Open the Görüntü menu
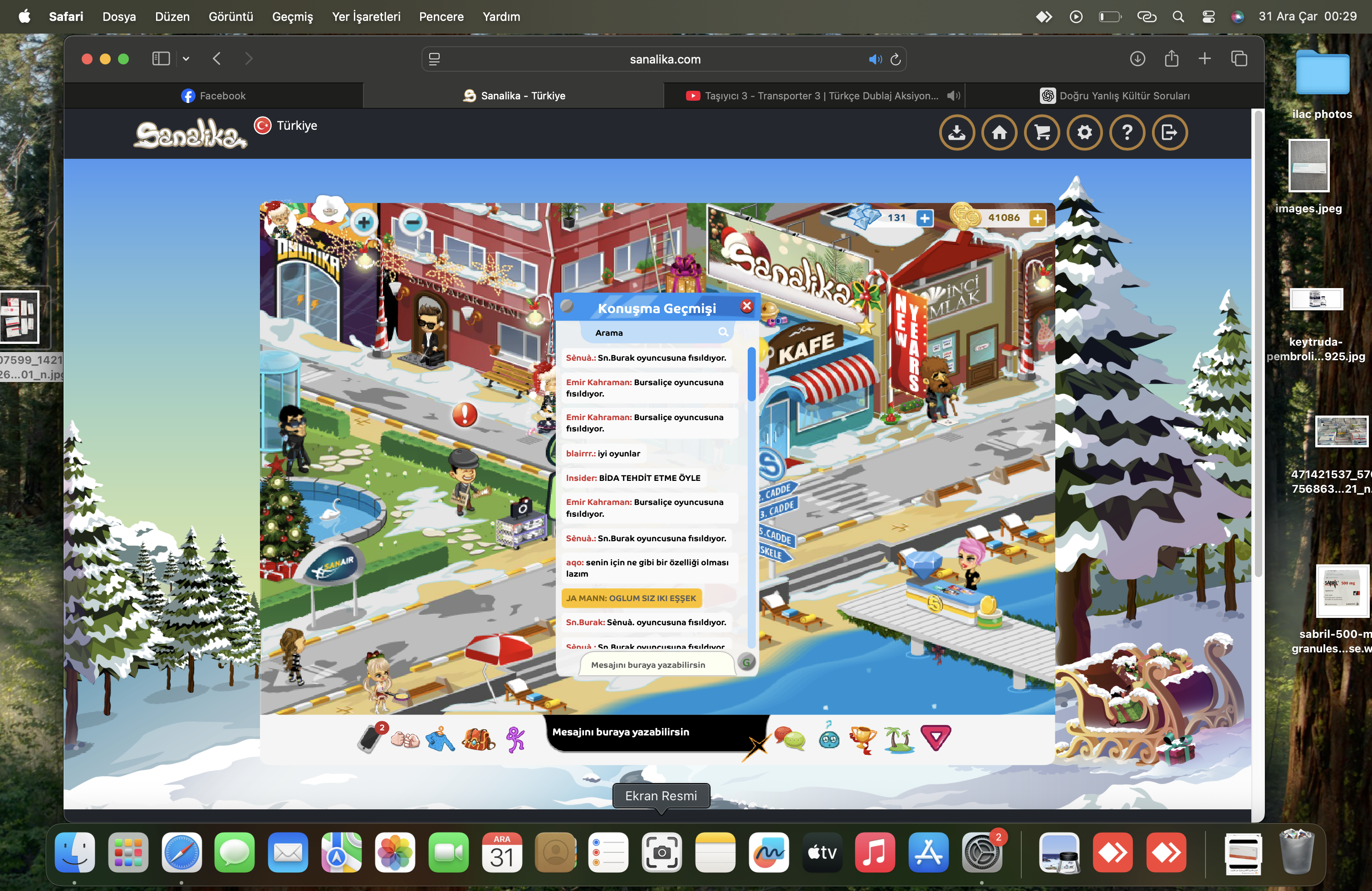 point(230,17)
